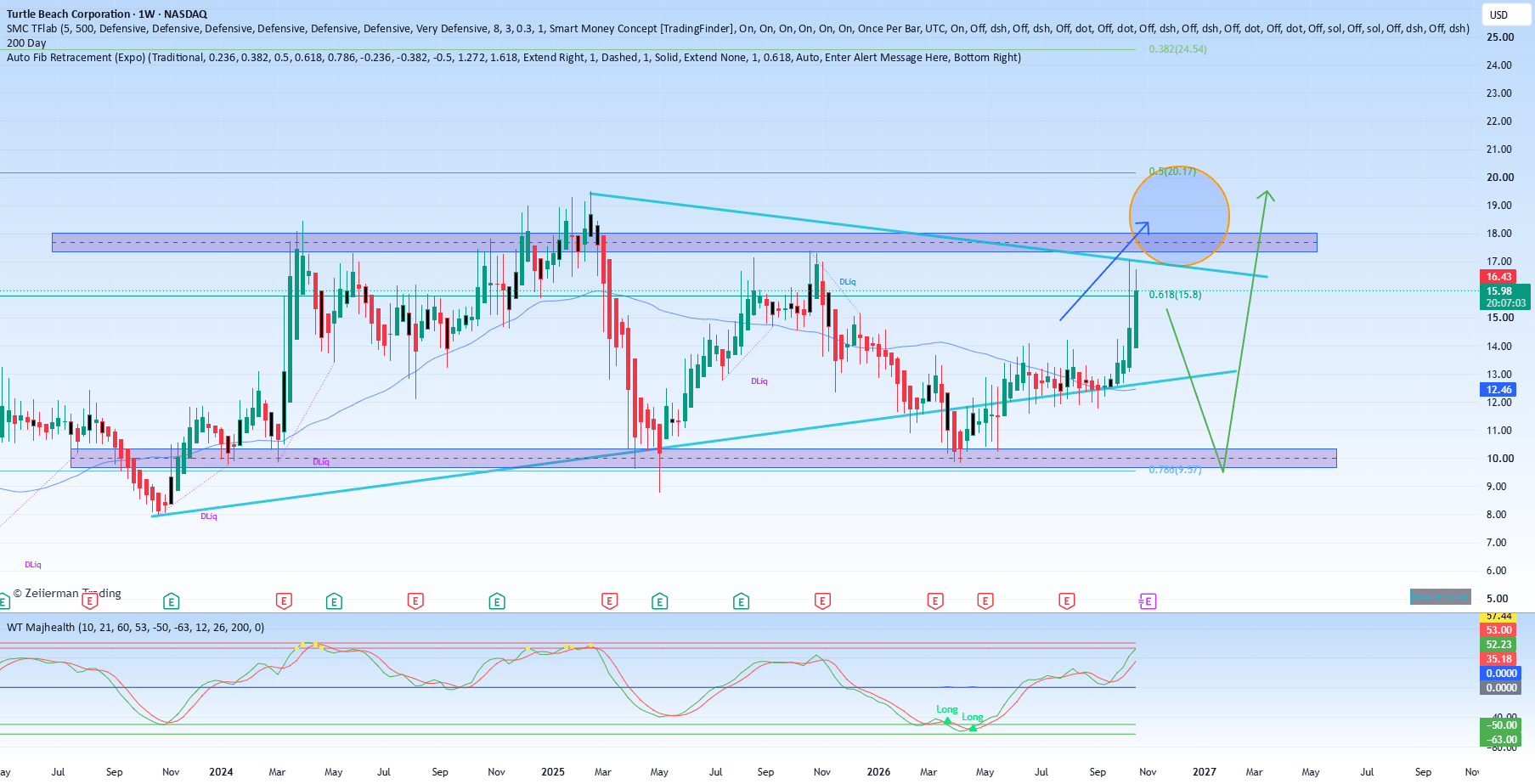Click the green -63.00 level label
Viewport: 1535px width, 784px height.
(x=1502, y=740)
